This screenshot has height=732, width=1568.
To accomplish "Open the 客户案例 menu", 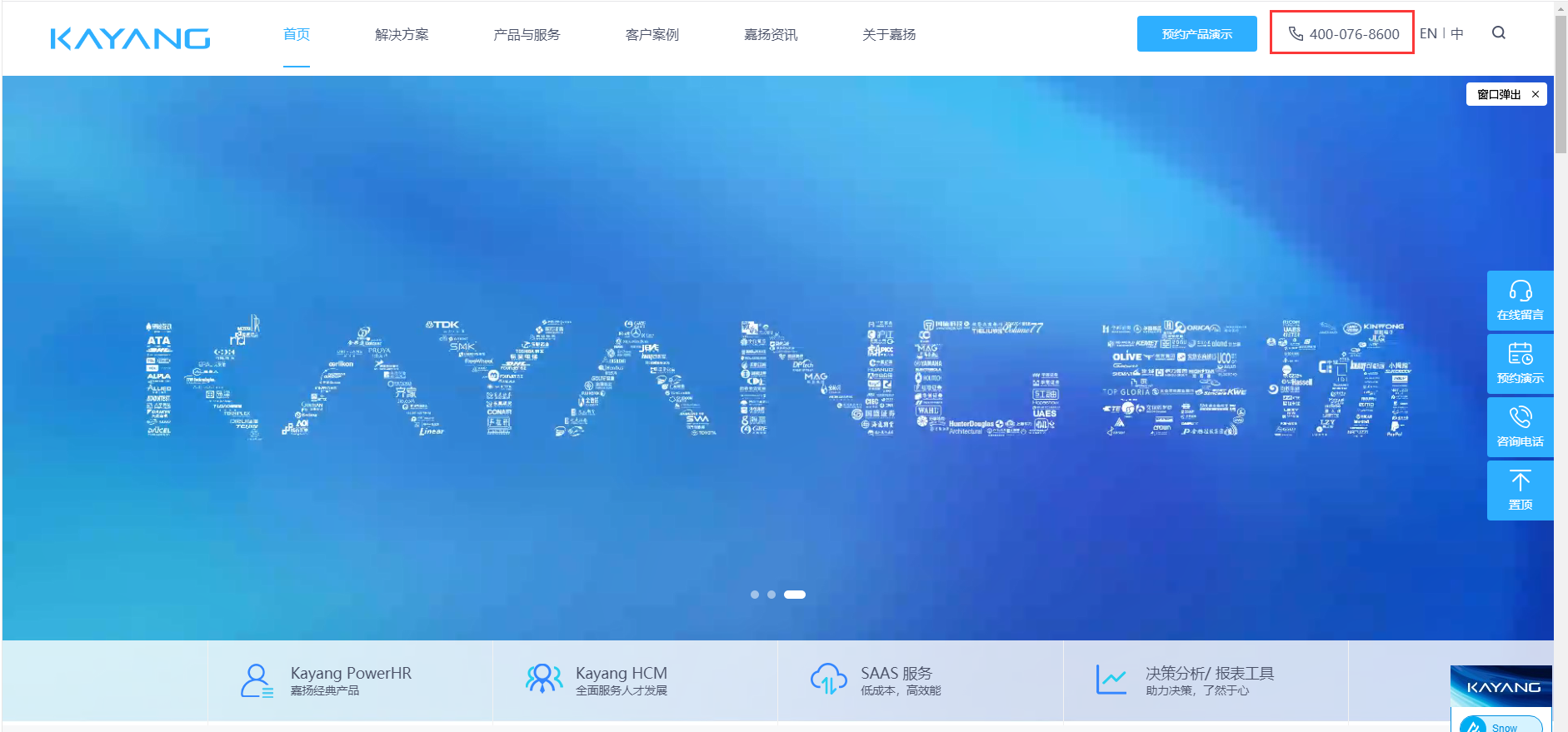I will (652, 34).
